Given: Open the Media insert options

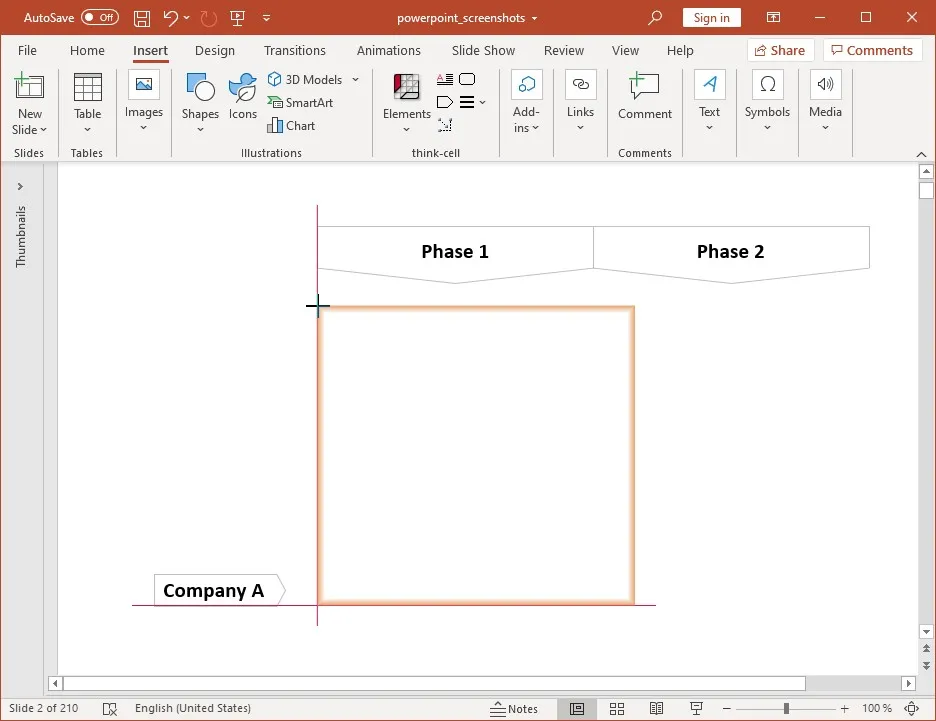Looking at the screenshot, I should [x=825, y=100].
